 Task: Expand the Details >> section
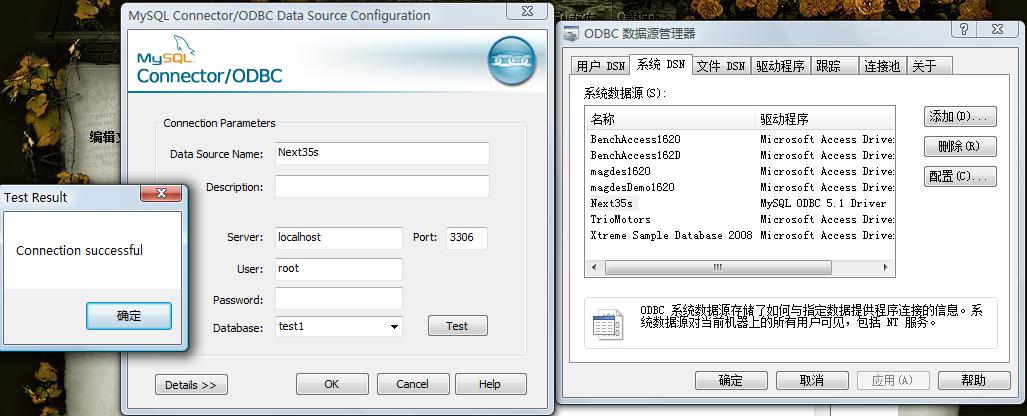pos(191,385)
